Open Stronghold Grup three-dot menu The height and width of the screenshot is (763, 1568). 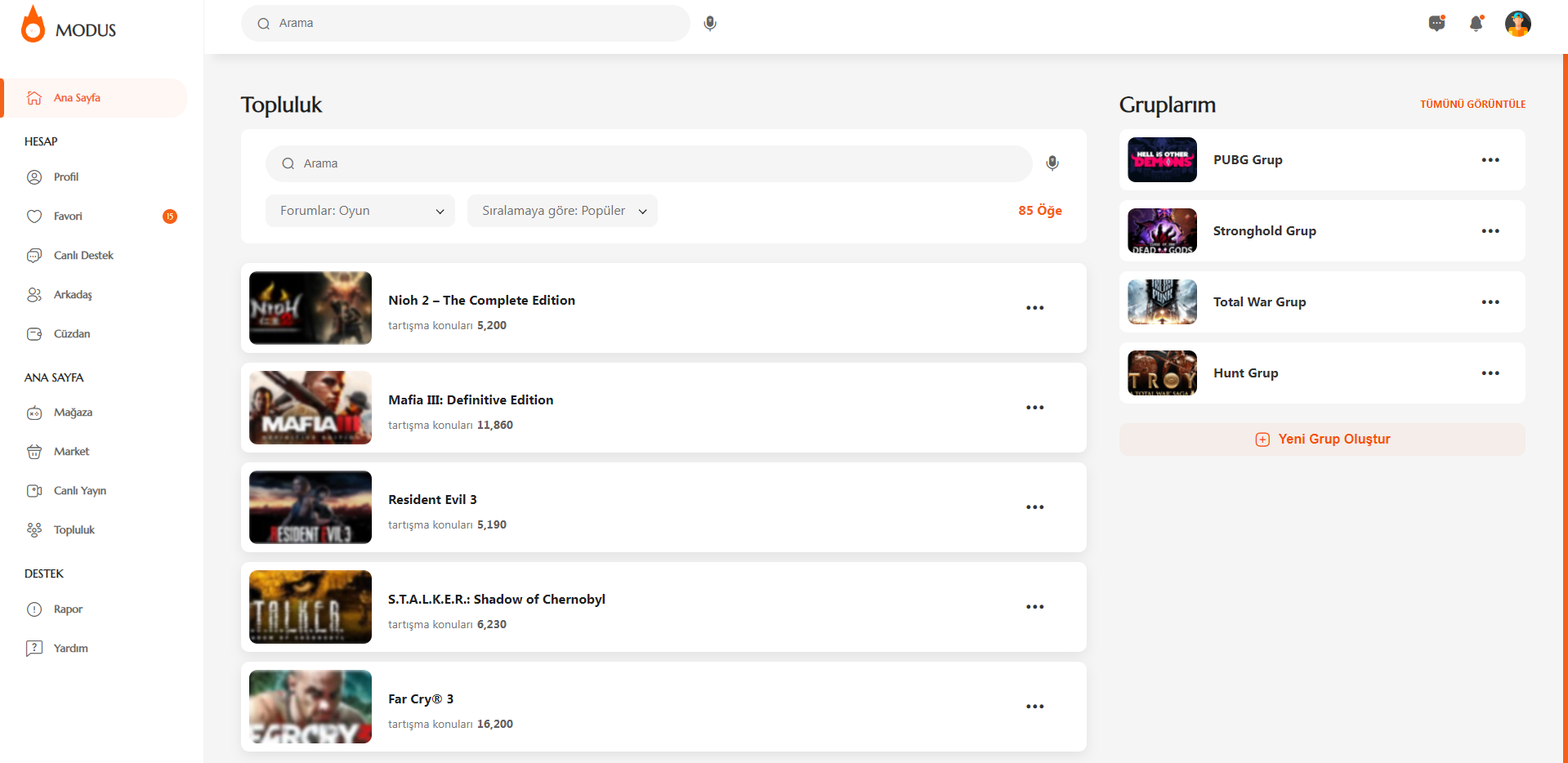(1490, 231)
